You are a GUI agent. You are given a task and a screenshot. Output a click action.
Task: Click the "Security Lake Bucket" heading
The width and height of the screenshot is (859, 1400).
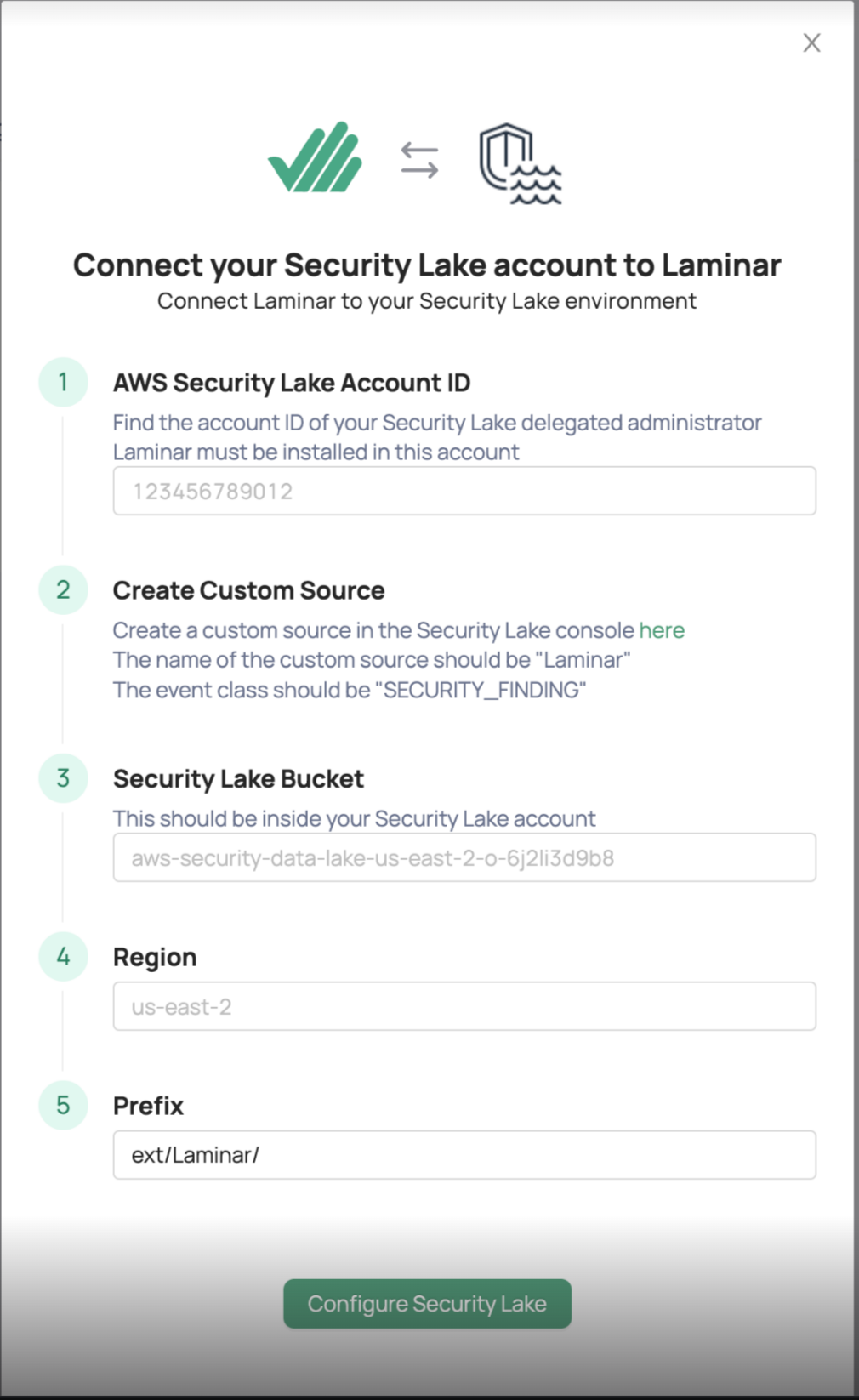[x=238, y=778]
